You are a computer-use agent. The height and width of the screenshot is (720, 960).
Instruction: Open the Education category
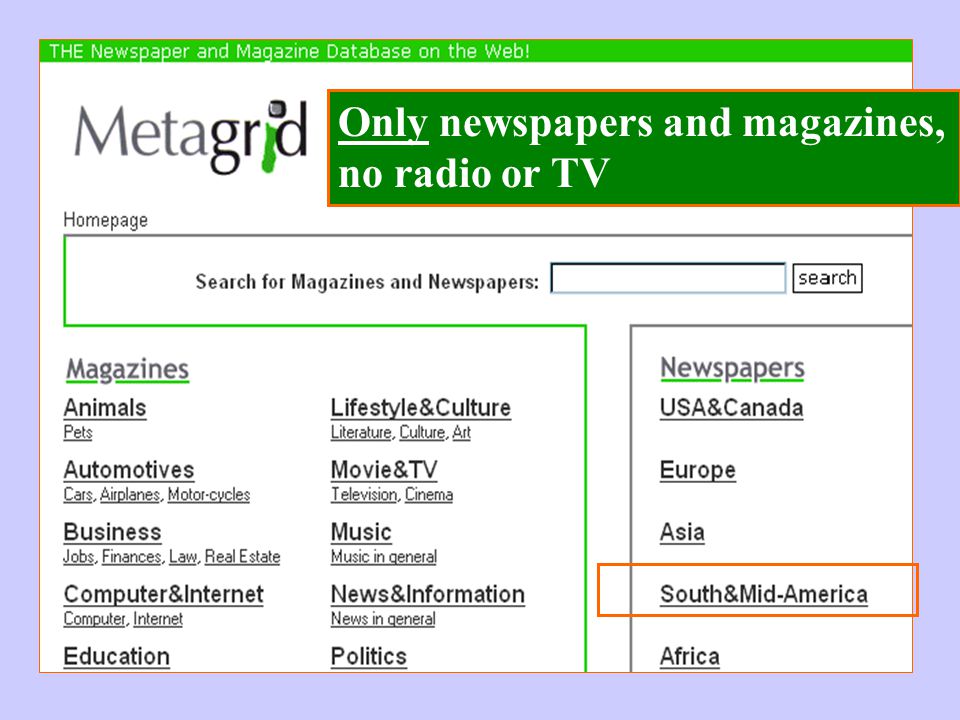pos(116,657)
